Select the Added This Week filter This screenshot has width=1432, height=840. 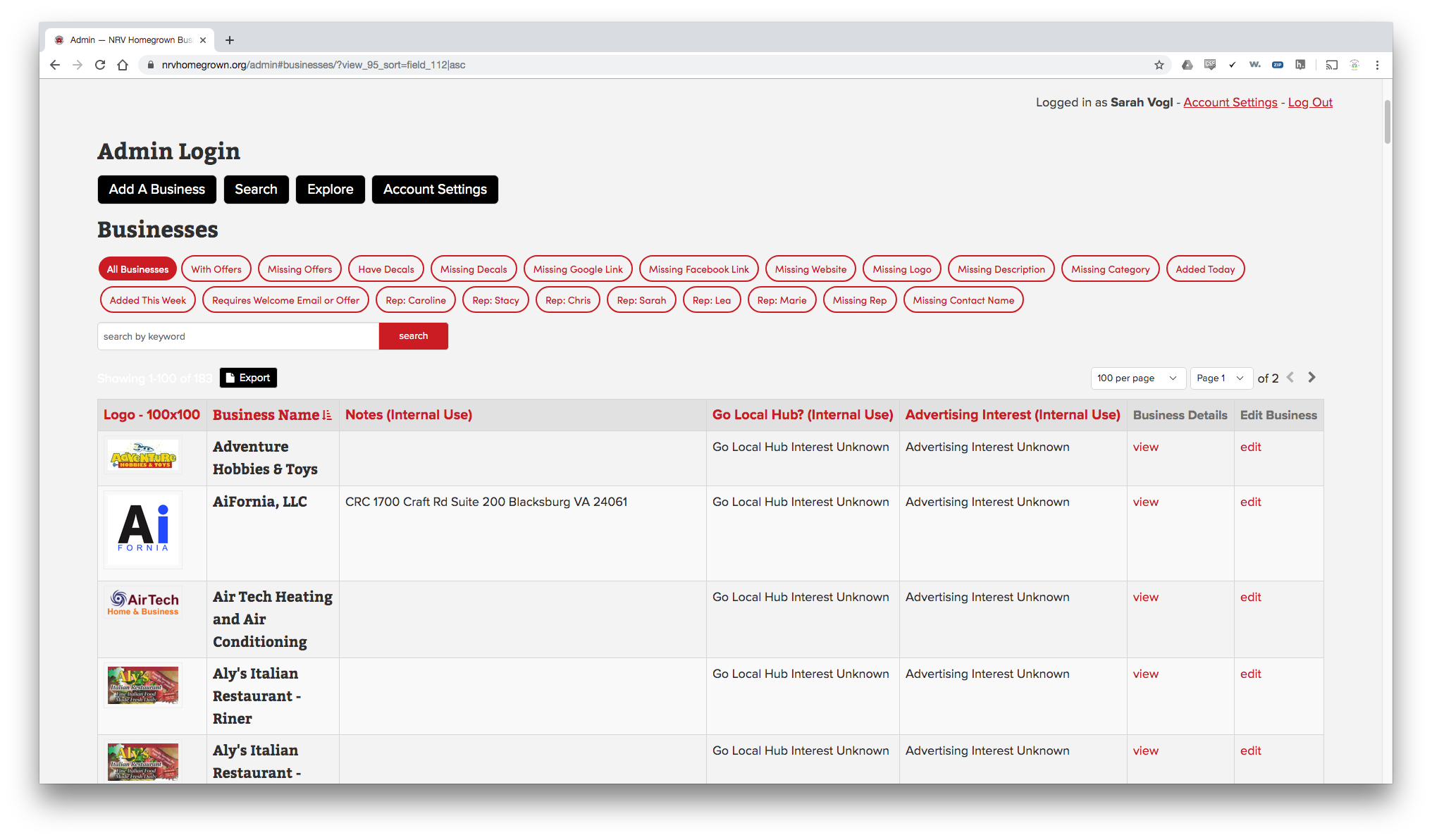point(148,300)
